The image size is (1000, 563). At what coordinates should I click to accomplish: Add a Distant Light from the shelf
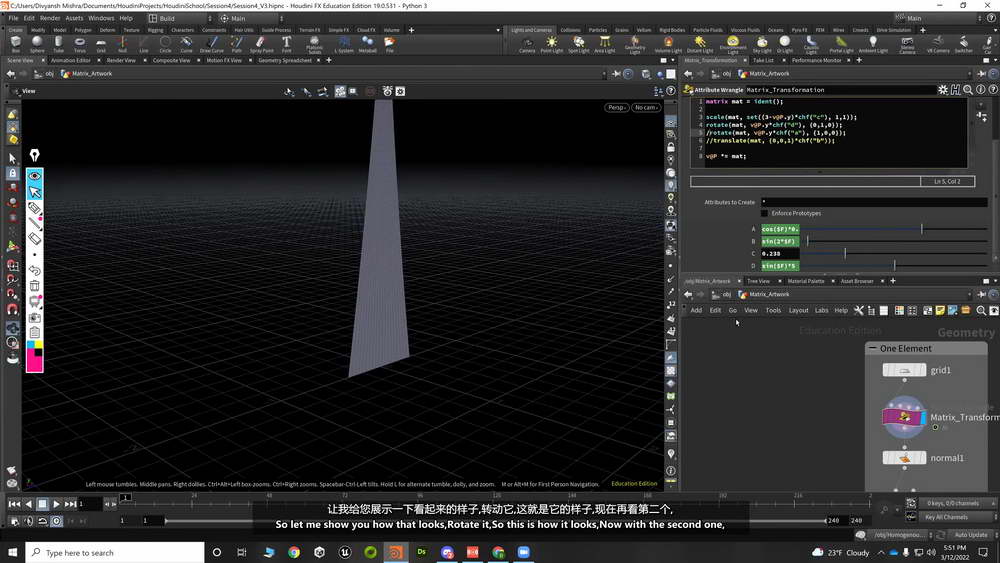(700, 44)
